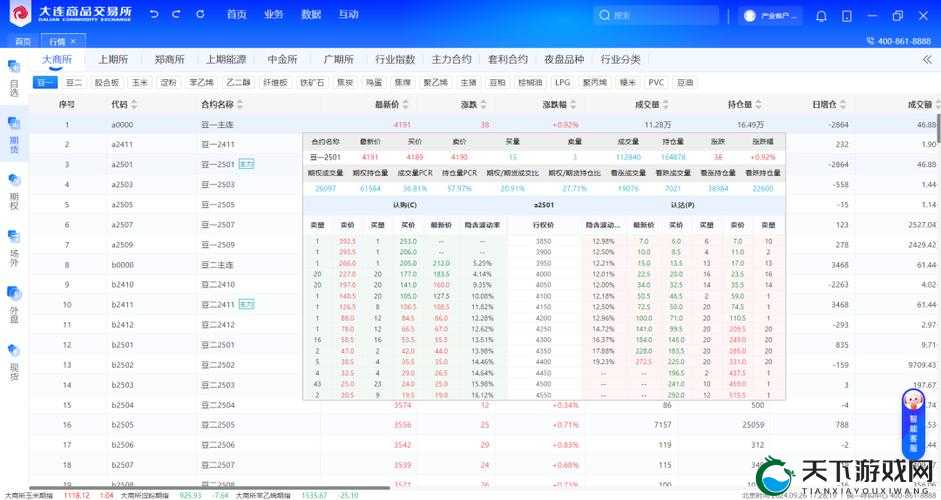Open the 套利合约 tab

(x=508, y=59)
